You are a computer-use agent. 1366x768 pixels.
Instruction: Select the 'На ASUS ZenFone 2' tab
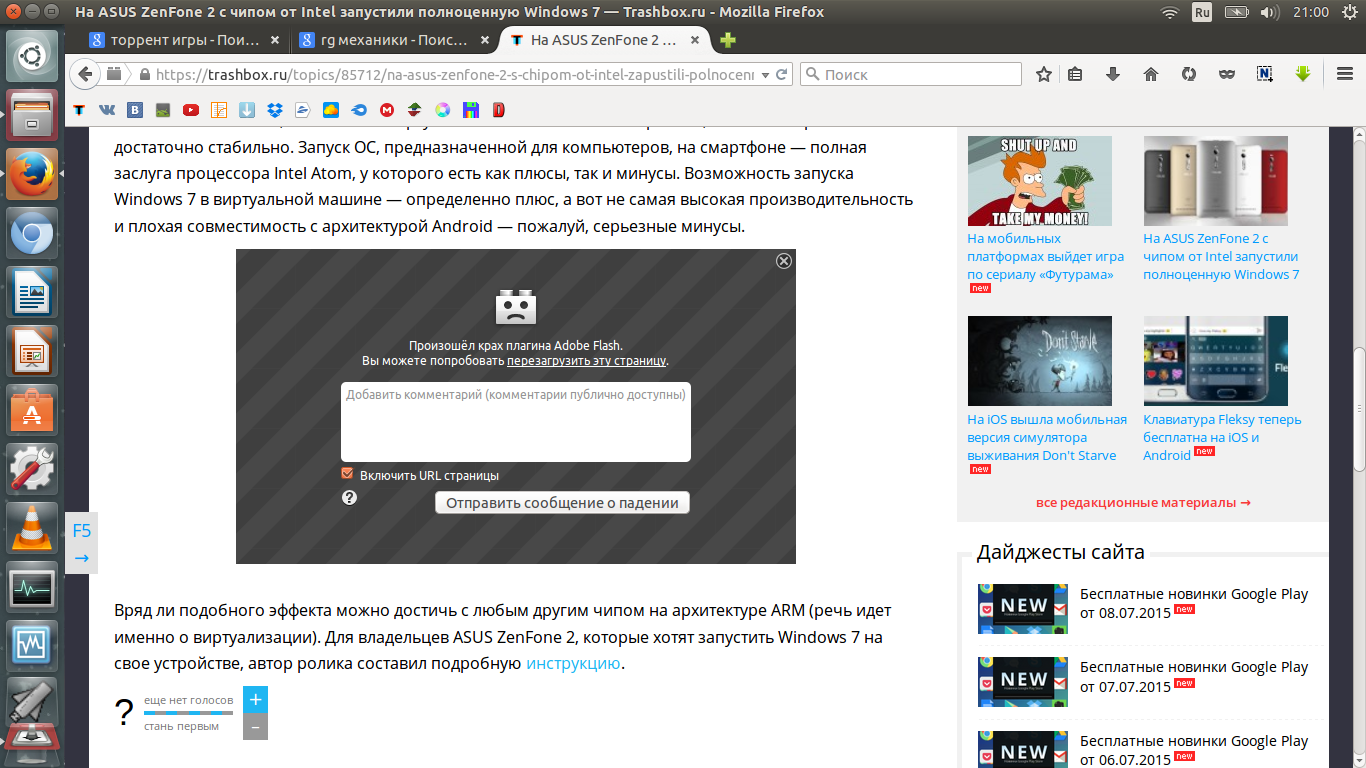pos(605,41)
